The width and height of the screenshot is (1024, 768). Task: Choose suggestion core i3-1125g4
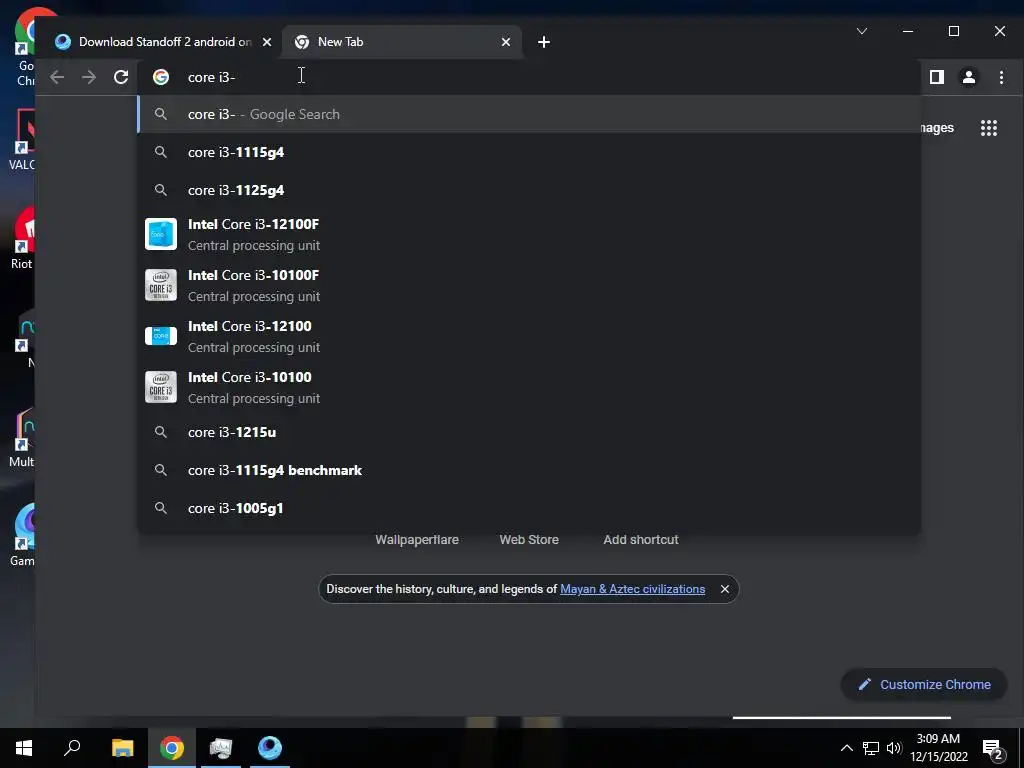pos(529,190)
